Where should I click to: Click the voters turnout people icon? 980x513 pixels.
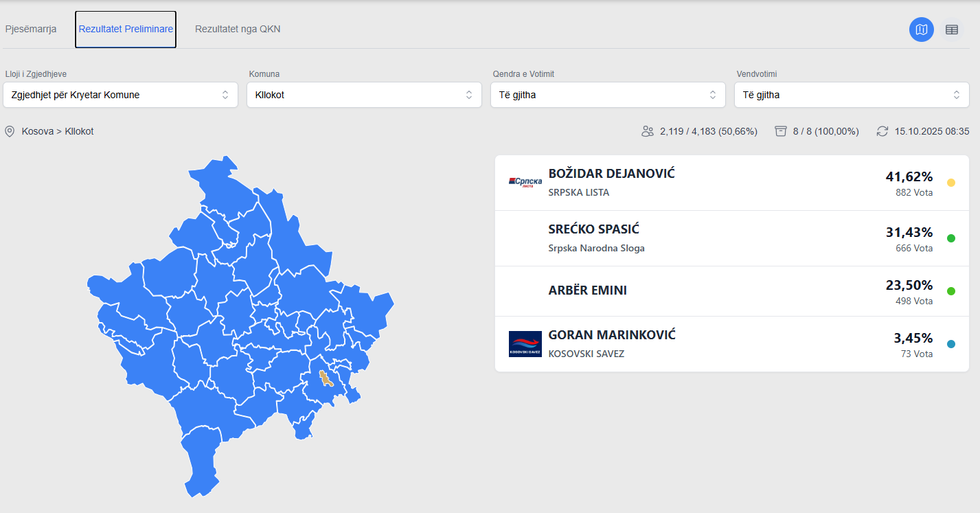(x=648, y=132)
